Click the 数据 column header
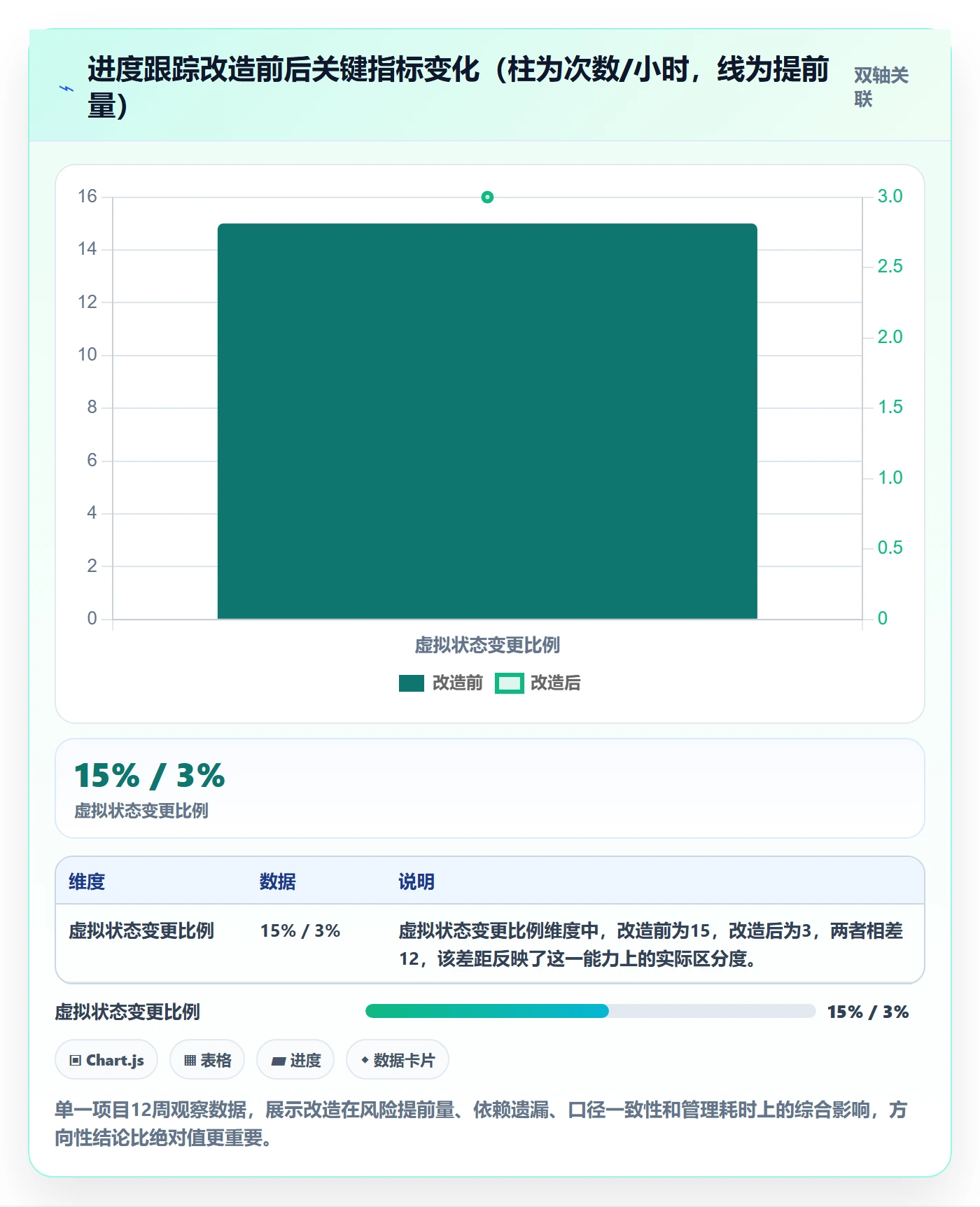Screen dimensions: 980x1207 point(278,881)
